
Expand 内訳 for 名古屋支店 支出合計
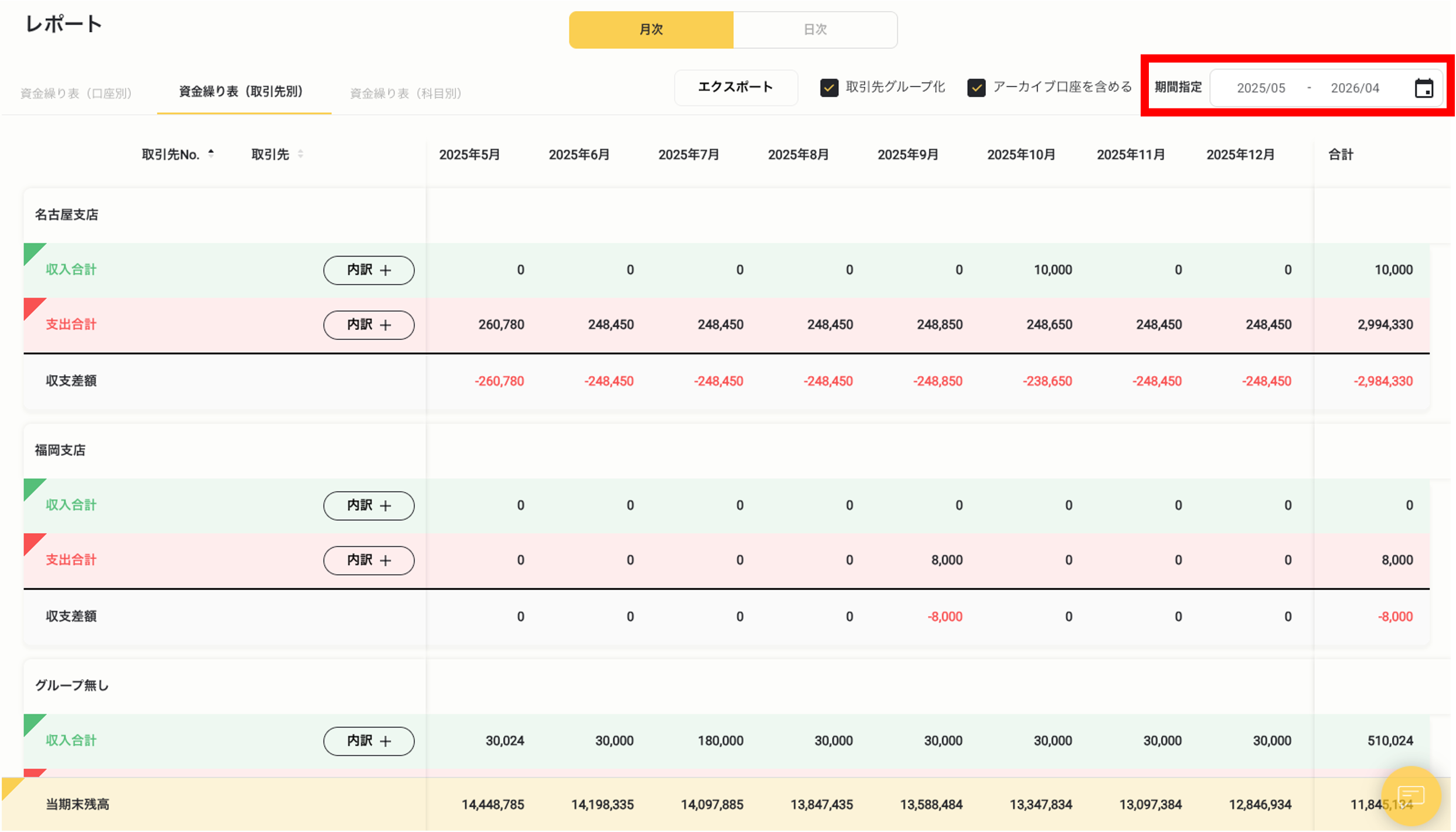[x=369, y=325]
